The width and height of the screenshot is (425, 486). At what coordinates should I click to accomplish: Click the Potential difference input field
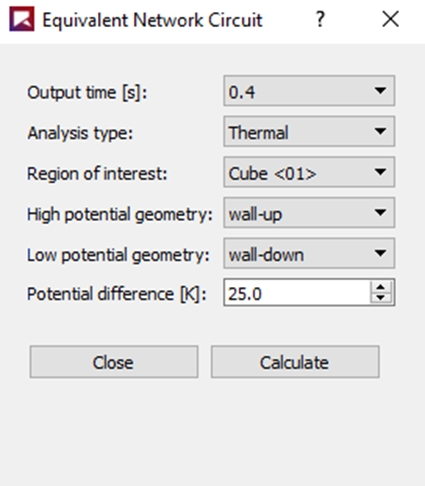[297, 292]
